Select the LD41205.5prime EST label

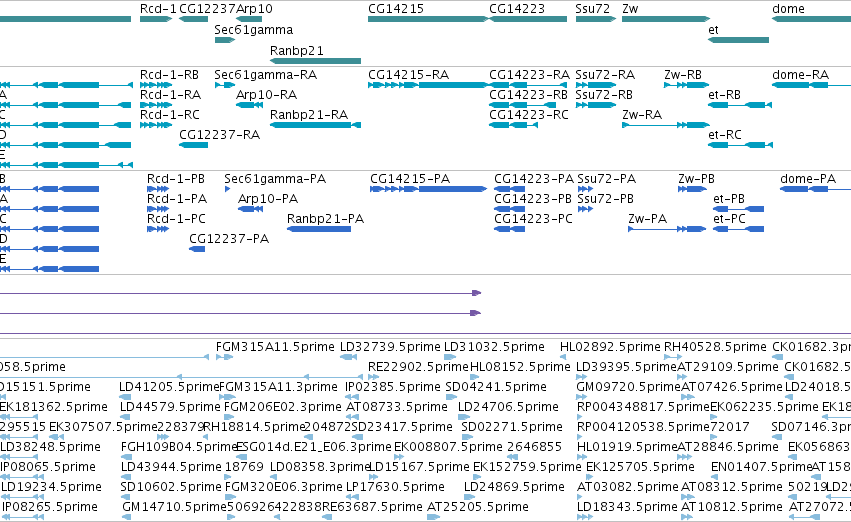pos(169,387)
